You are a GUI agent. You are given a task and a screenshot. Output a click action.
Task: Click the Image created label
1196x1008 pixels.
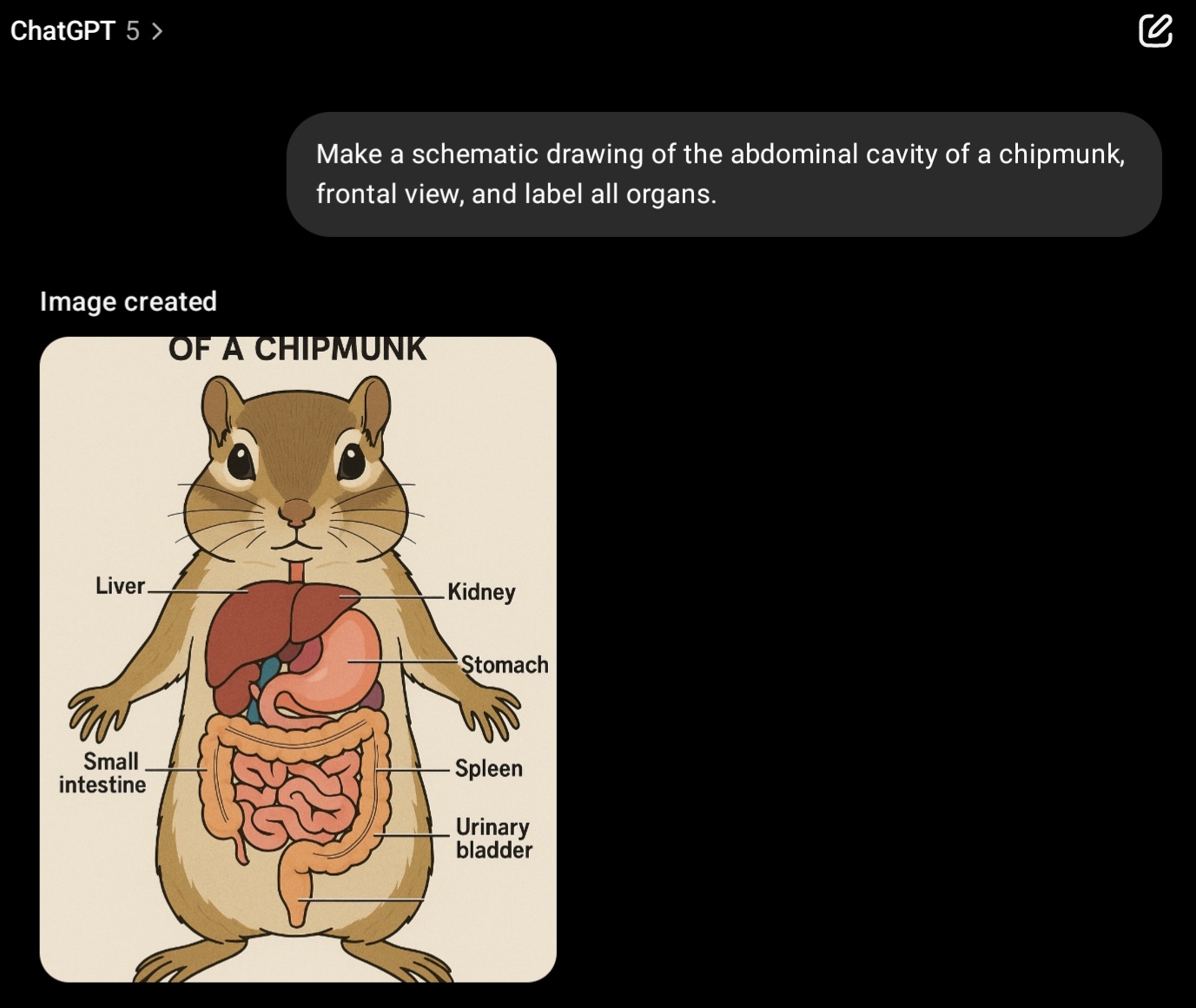129,301
